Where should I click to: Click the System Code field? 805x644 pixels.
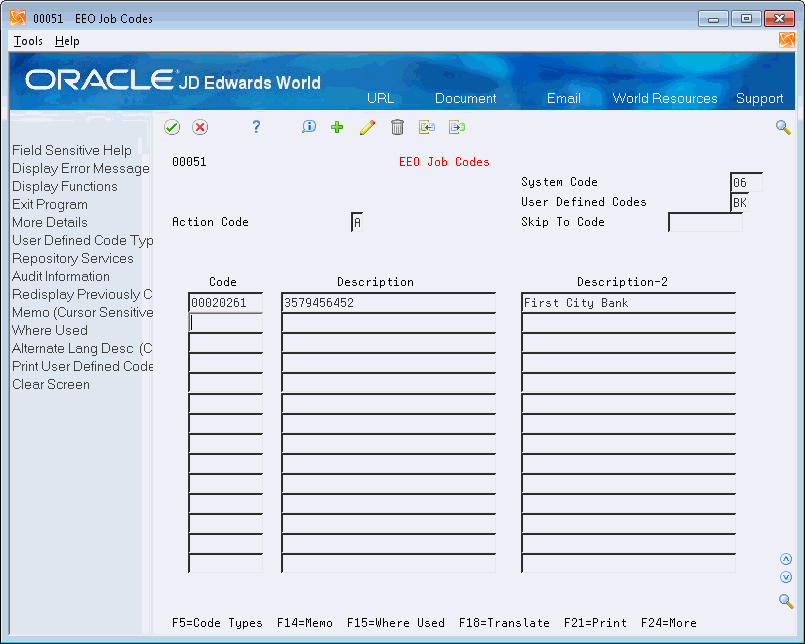[x=746, y=182]
